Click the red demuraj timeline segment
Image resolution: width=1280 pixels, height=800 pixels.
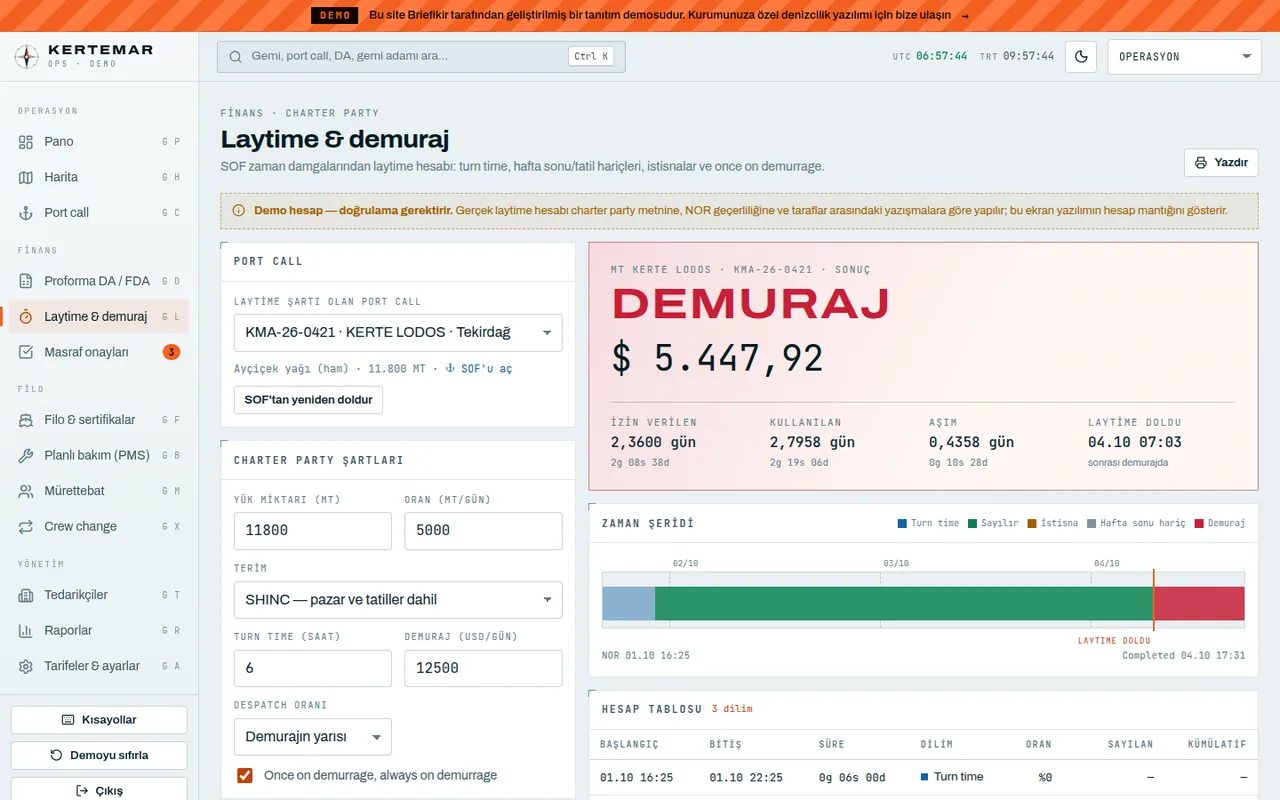(1199, 604)
